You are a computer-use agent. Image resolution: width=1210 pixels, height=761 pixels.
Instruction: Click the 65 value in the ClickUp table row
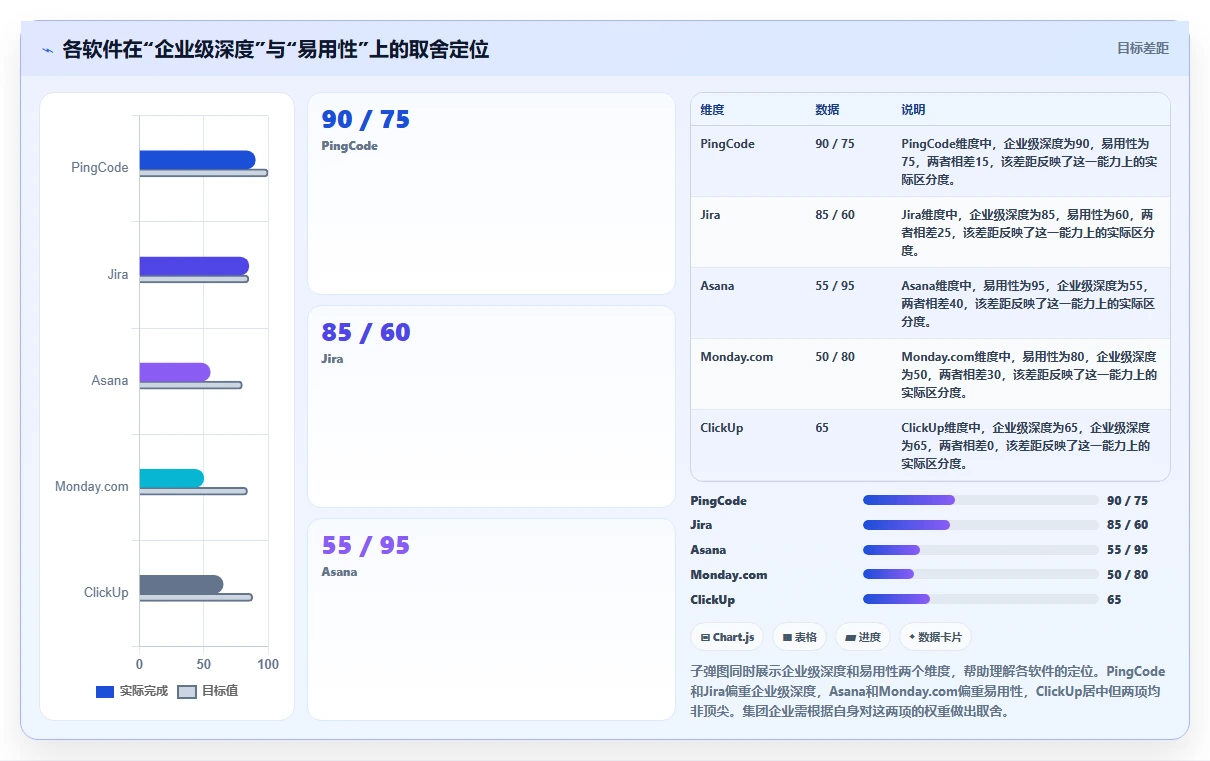click(x=822, y=428)
